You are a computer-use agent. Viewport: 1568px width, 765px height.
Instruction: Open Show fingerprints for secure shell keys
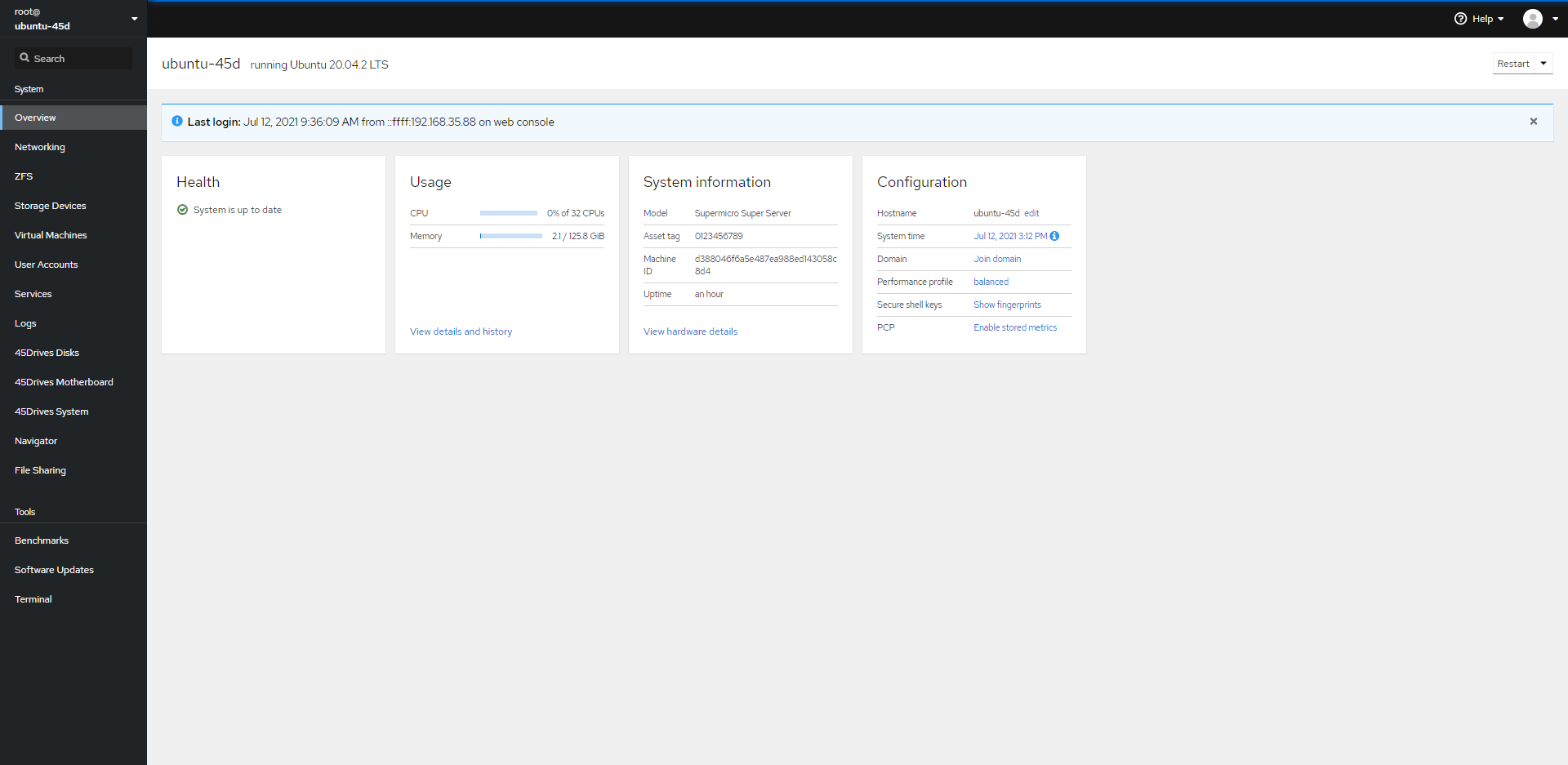pos(1007,305)
